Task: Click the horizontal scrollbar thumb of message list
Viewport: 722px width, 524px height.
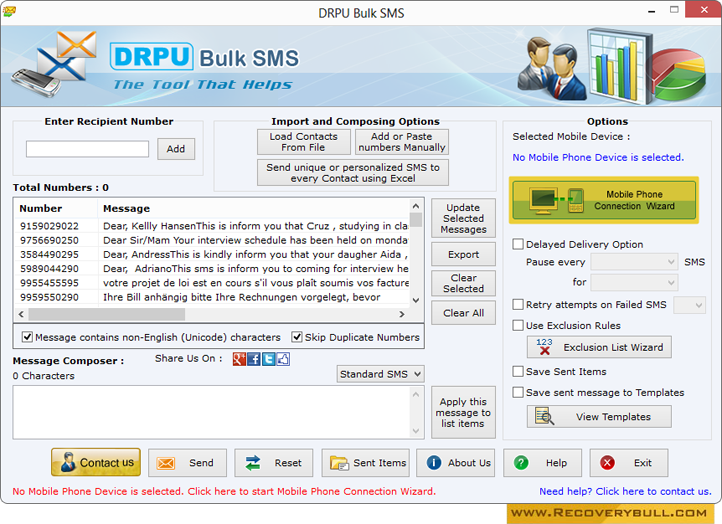Action: click(107, 314)
